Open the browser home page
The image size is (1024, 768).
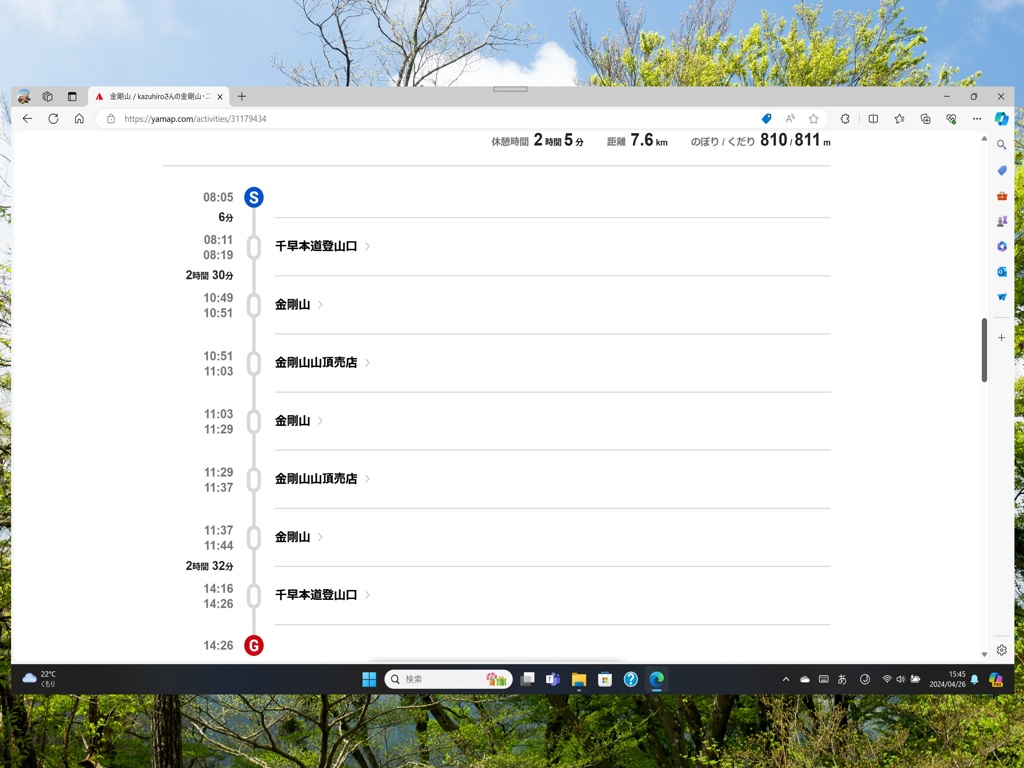tap(79, 118)
